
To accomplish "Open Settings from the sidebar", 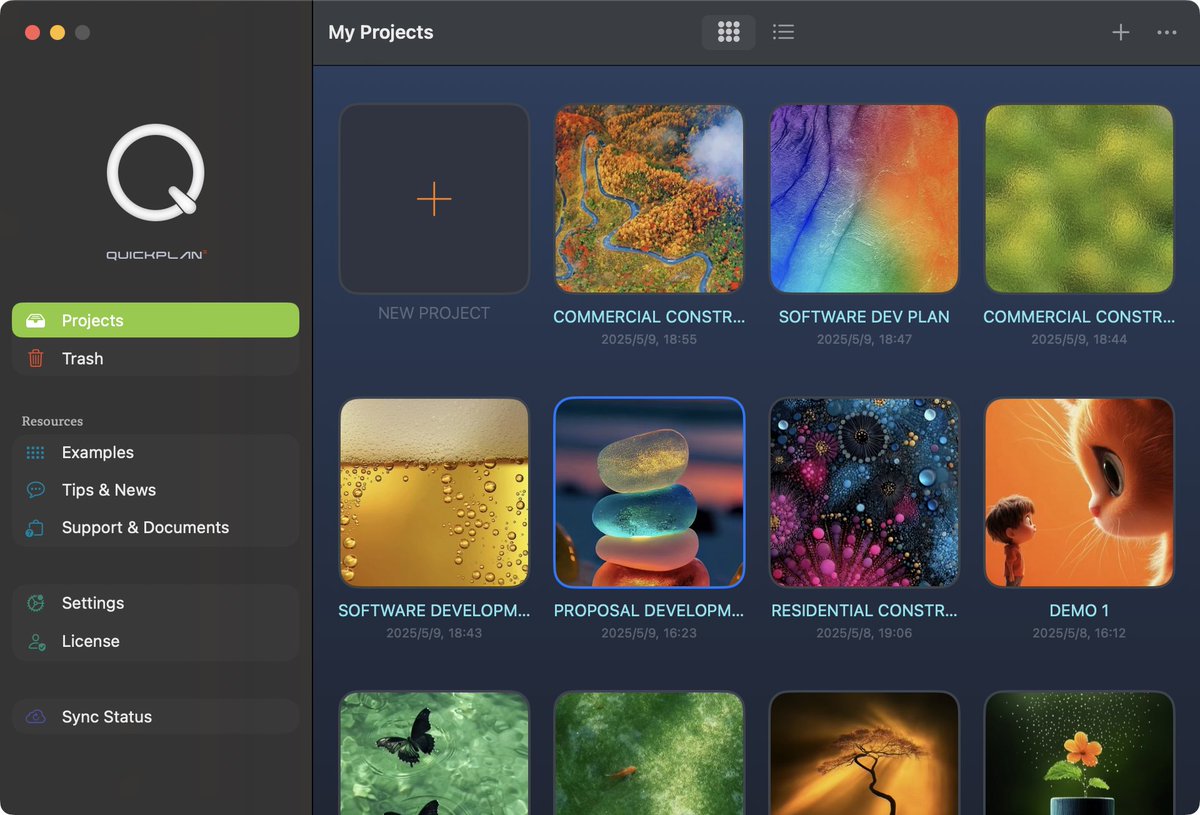I will (x=156, y=603).
